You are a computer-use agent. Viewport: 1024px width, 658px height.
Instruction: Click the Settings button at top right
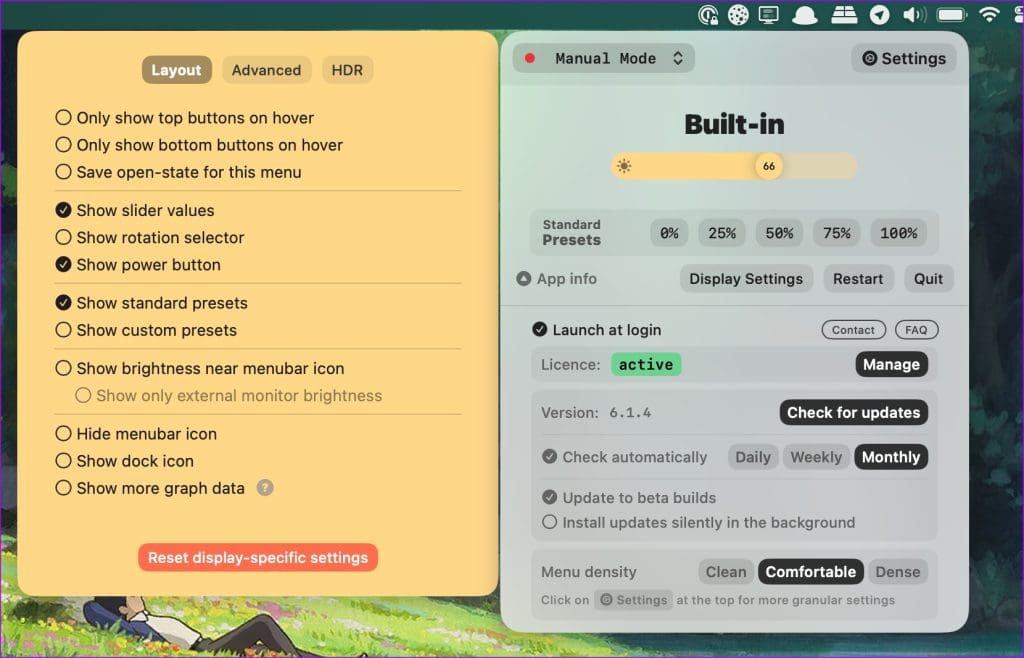point(904,58)
